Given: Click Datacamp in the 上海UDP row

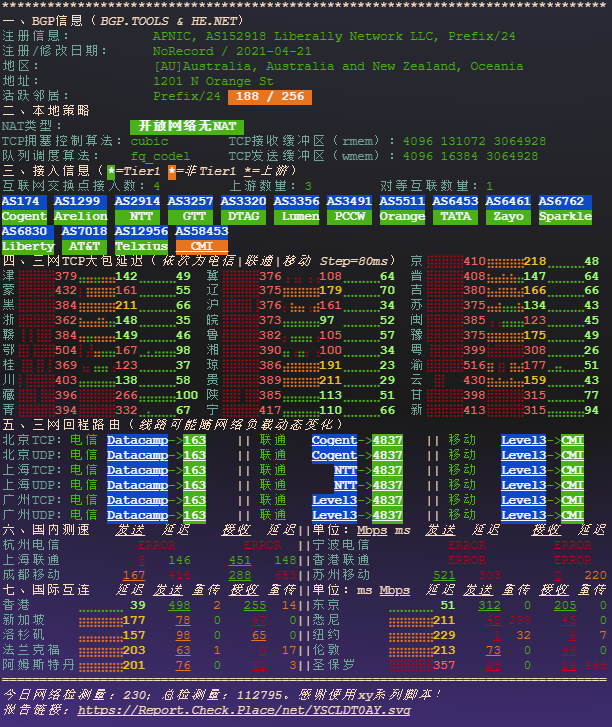Looking at the screenshot, I should pyautogui.click(x=137, y=485).
